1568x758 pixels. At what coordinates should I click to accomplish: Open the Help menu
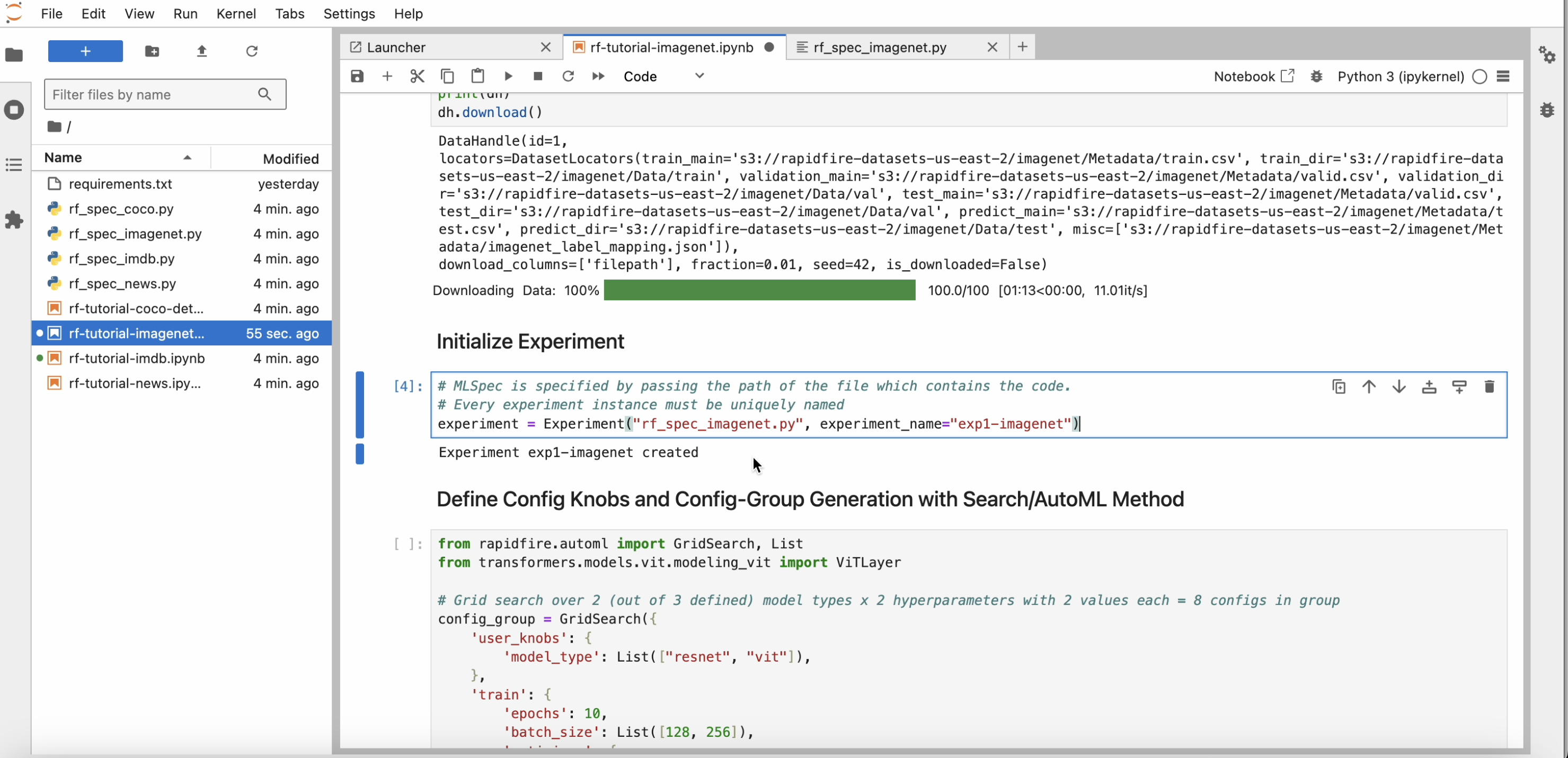pyautogui.click(x=408, y=13)
